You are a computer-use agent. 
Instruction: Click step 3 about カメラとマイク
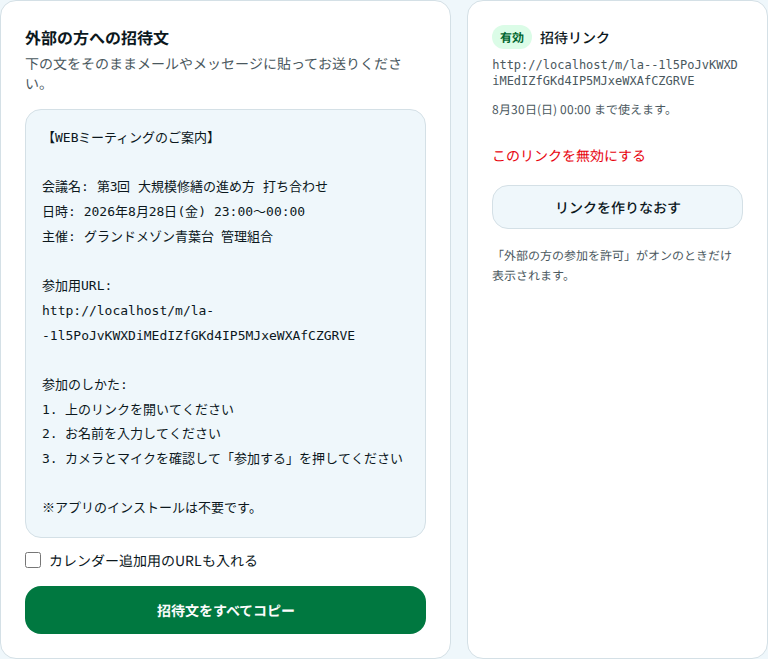222,459
